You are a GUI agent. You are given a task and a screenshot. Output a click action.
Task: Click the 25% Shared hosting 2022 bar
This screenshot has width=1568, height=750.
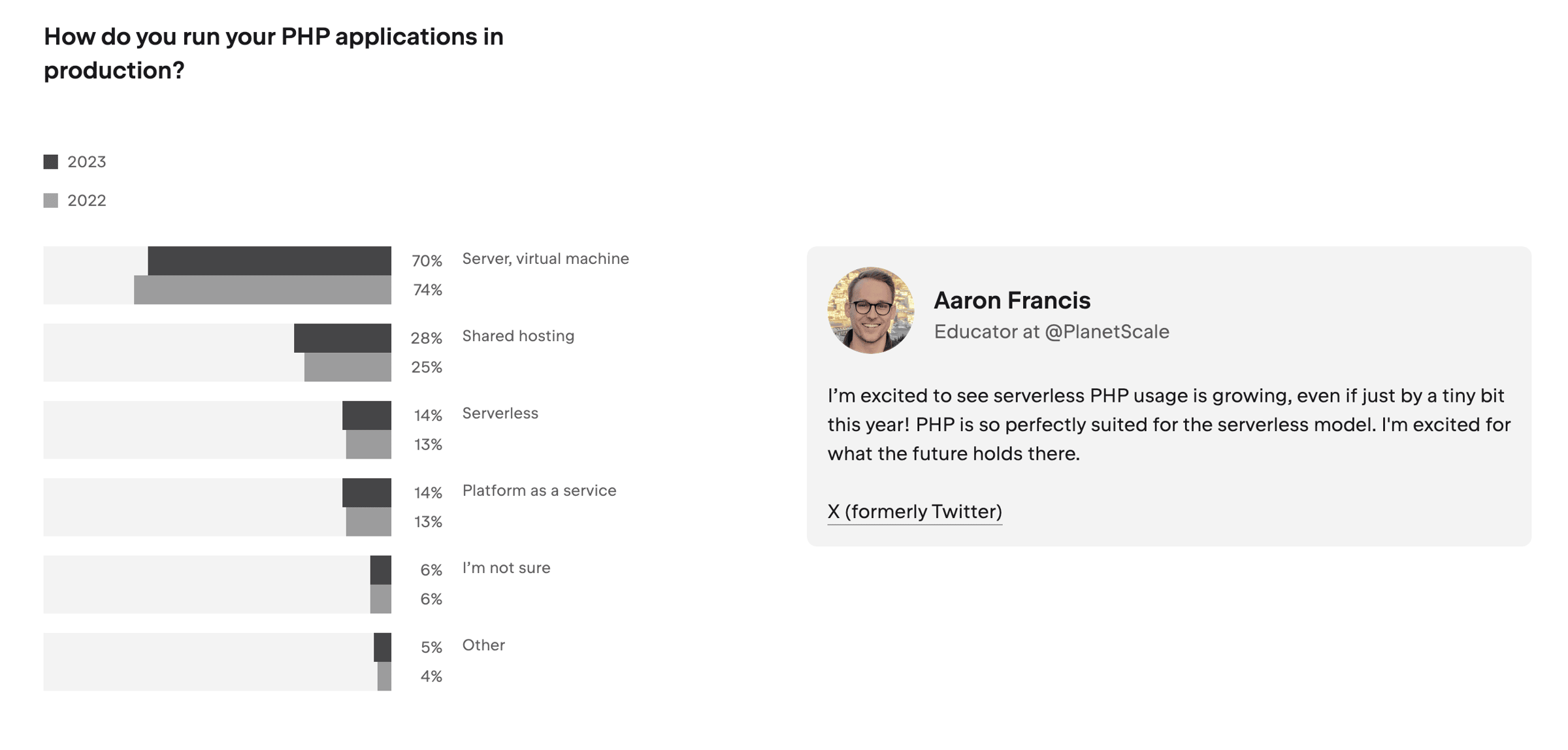348,367
